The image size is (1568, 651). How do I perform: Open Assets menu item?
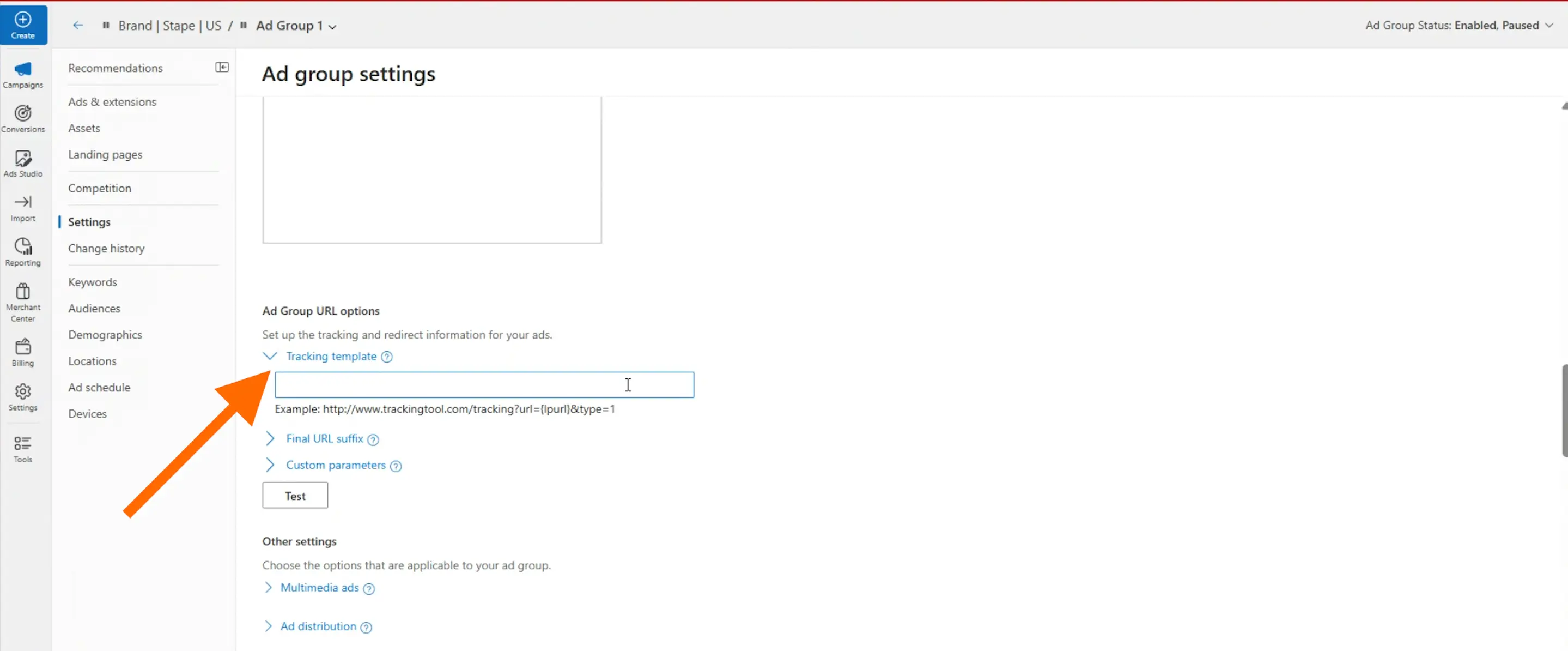pyautogui.click(x=84, y=128)
